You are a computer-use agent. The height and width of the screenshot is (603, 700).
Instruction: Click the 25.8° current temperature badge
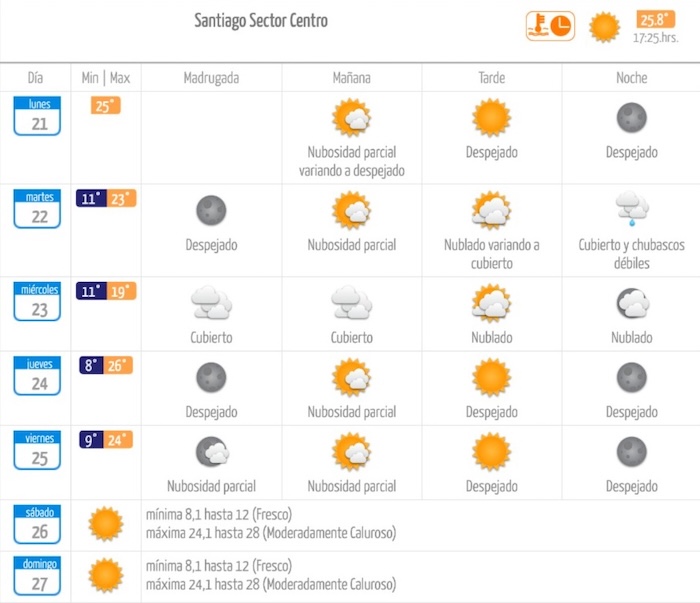(655, 19)
